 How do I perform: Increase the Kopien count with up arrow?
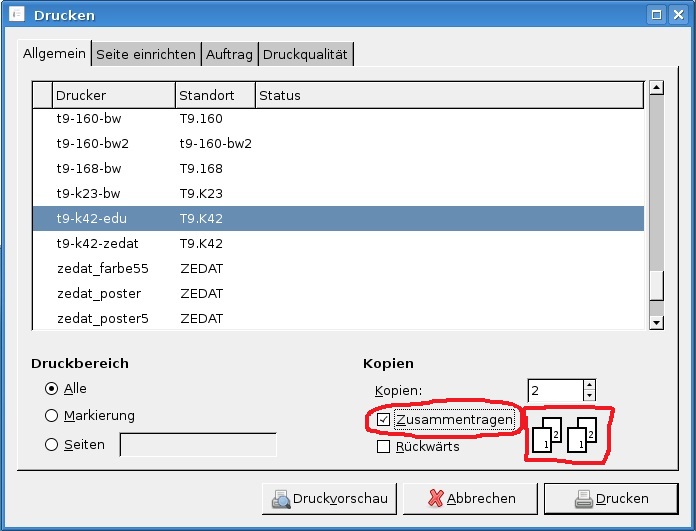point(589,385)
